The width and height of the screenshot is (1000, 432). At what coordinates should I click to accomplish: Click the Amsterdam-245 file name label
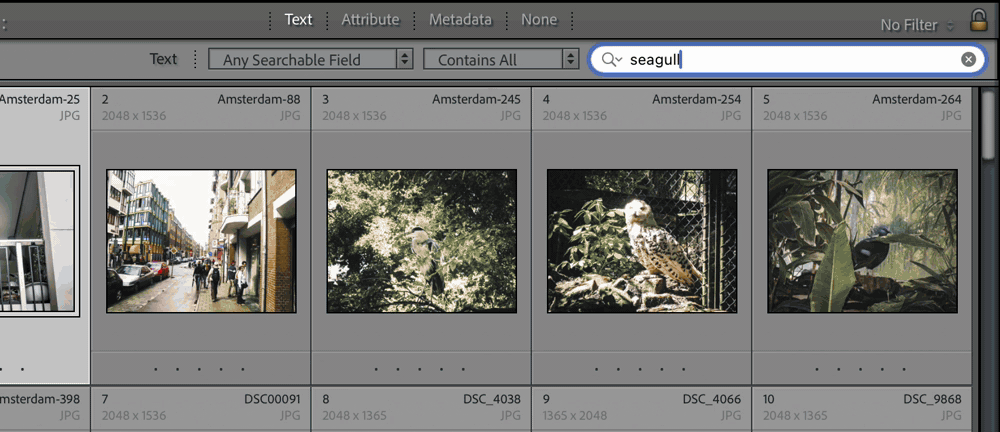[x=476, y=100]
